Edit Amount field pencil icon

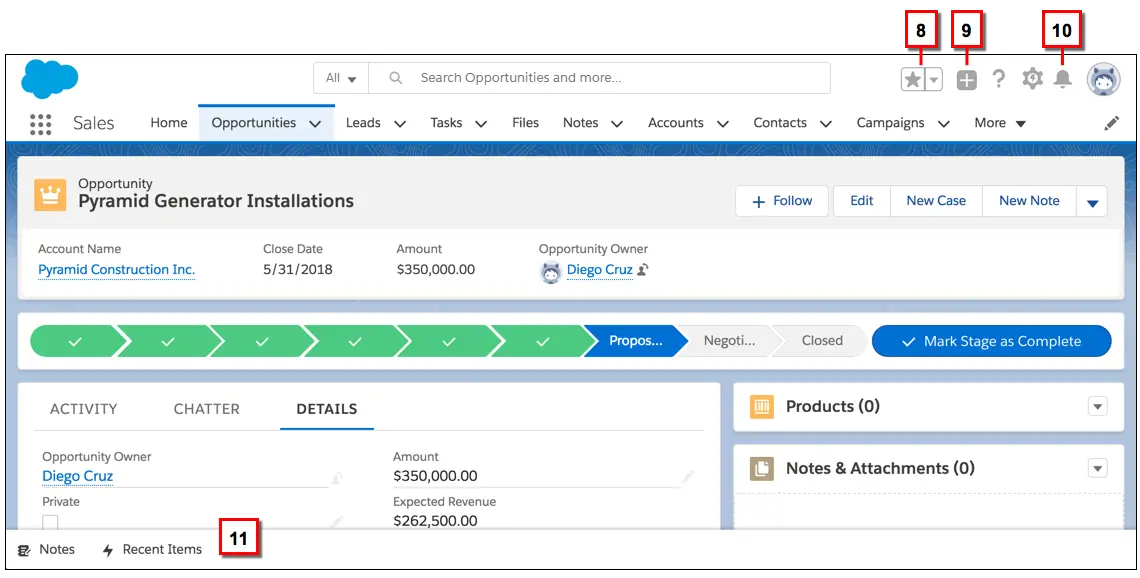click(688, 477)
